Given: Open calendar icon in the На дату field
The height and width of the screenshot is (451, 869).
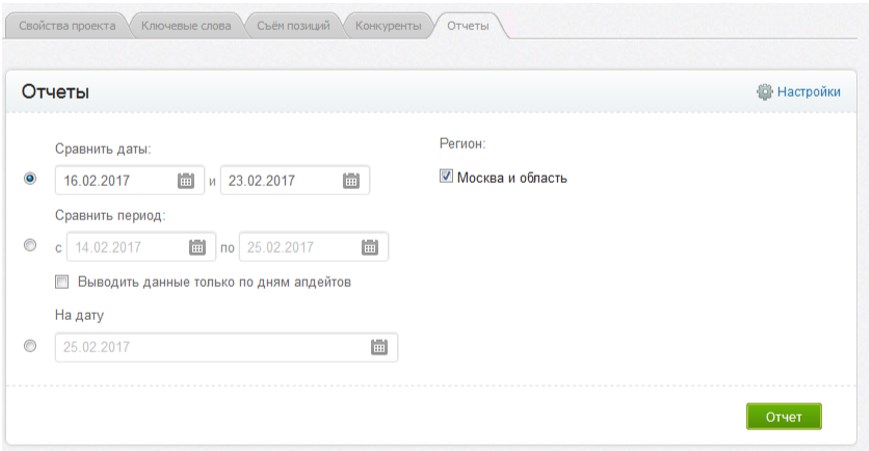Looking at the screenshot, I should coord(379,347).
